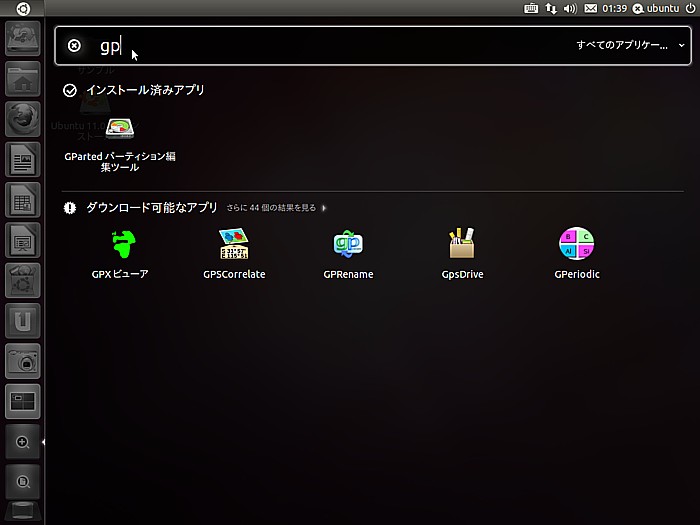Screen dimensions: 700x525
Task: Open the ubuntu user menu
Action: [x=655, y=8]
